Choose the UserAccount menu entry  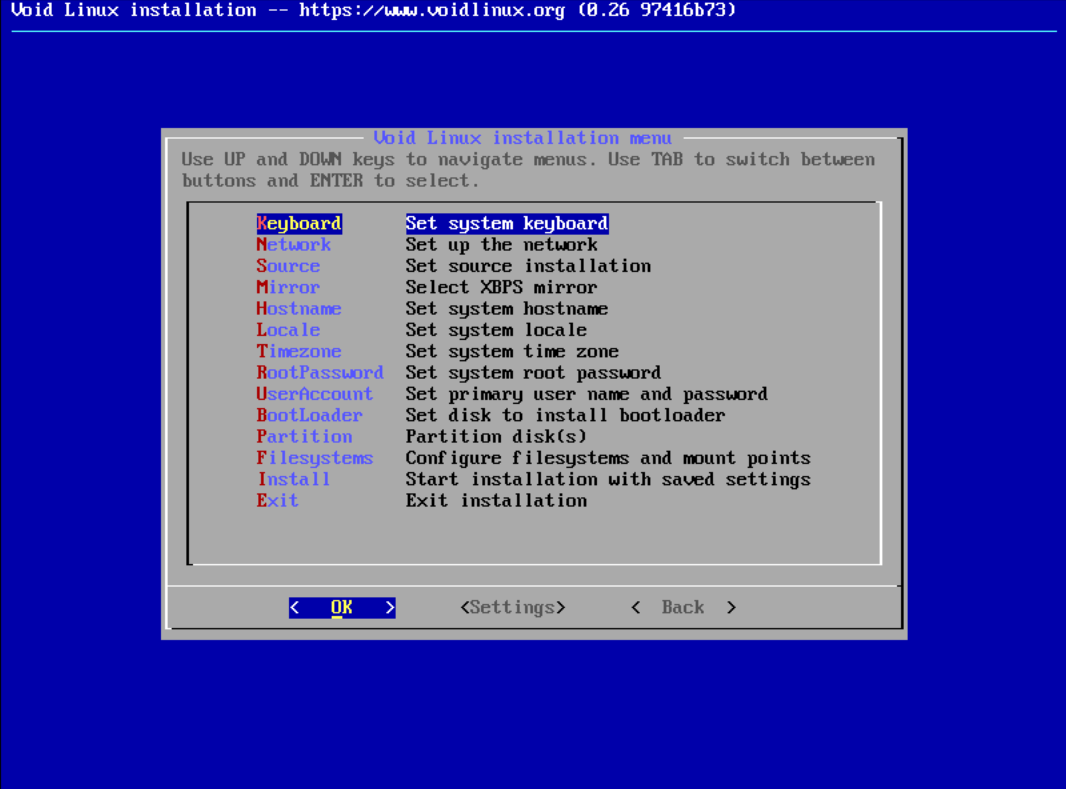tap(315, 394)
